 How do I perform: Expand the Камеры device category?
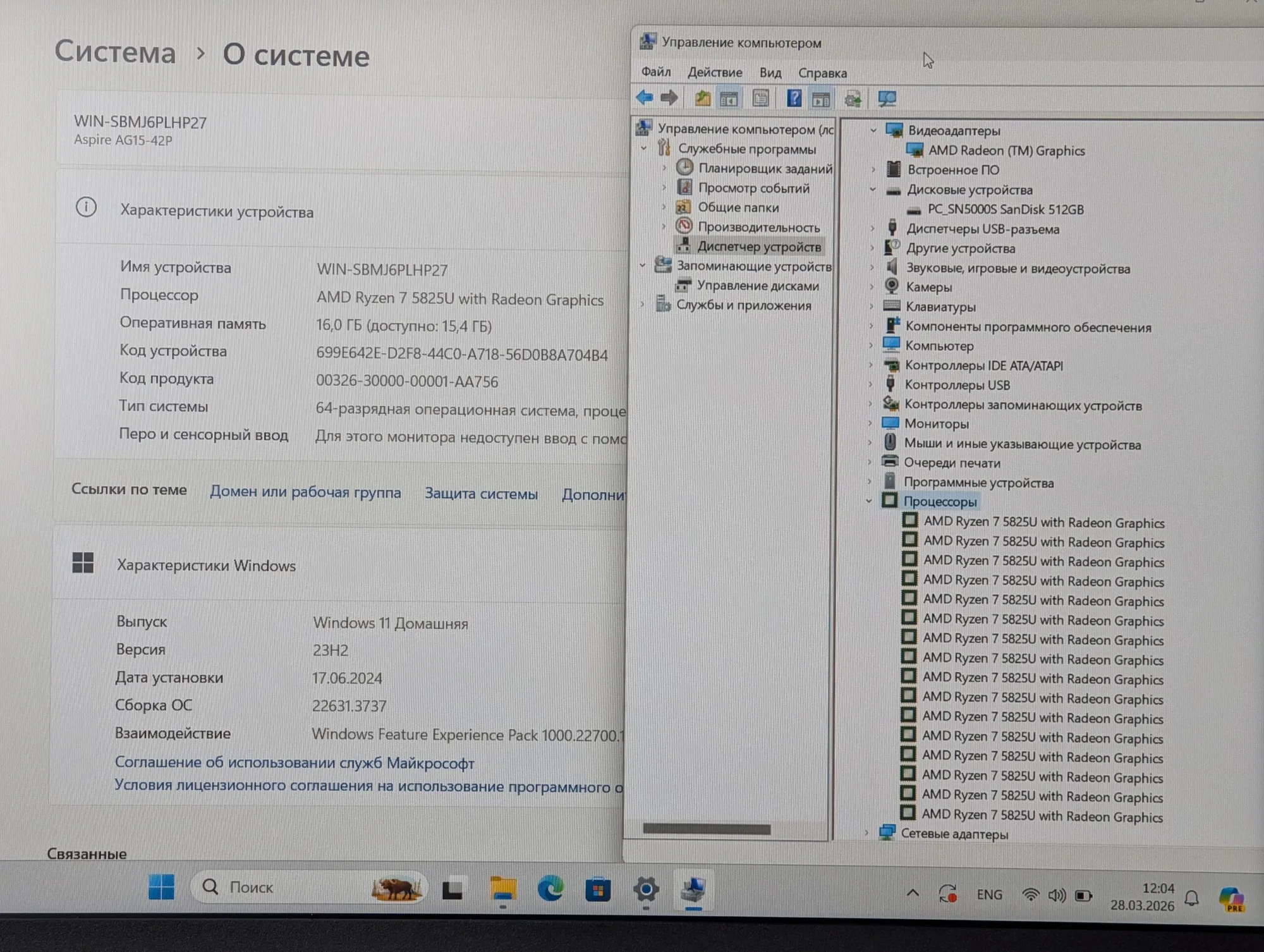pyautogui.click(x=872, y=286)
